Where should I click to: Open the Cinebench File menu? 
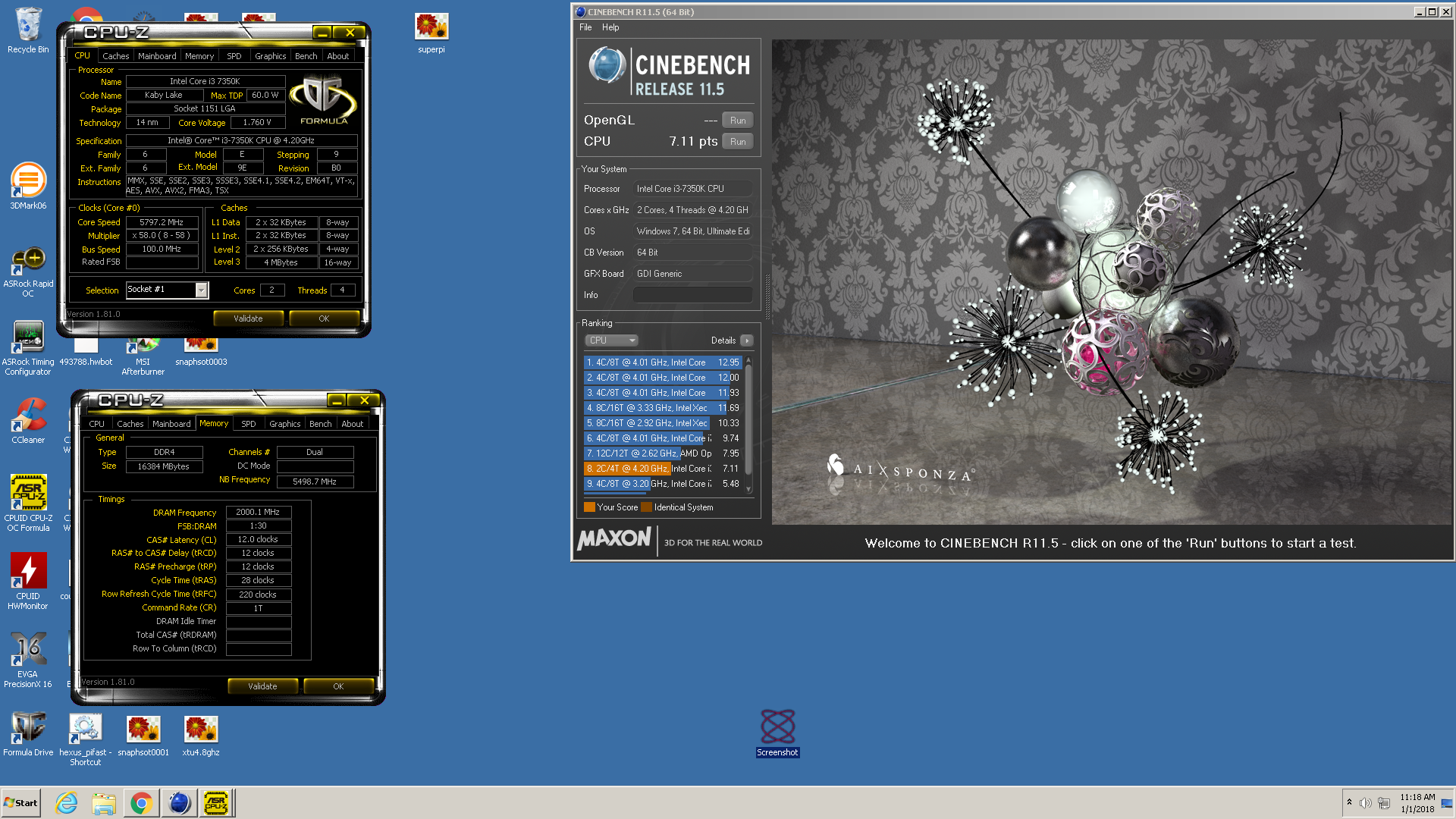585,27
